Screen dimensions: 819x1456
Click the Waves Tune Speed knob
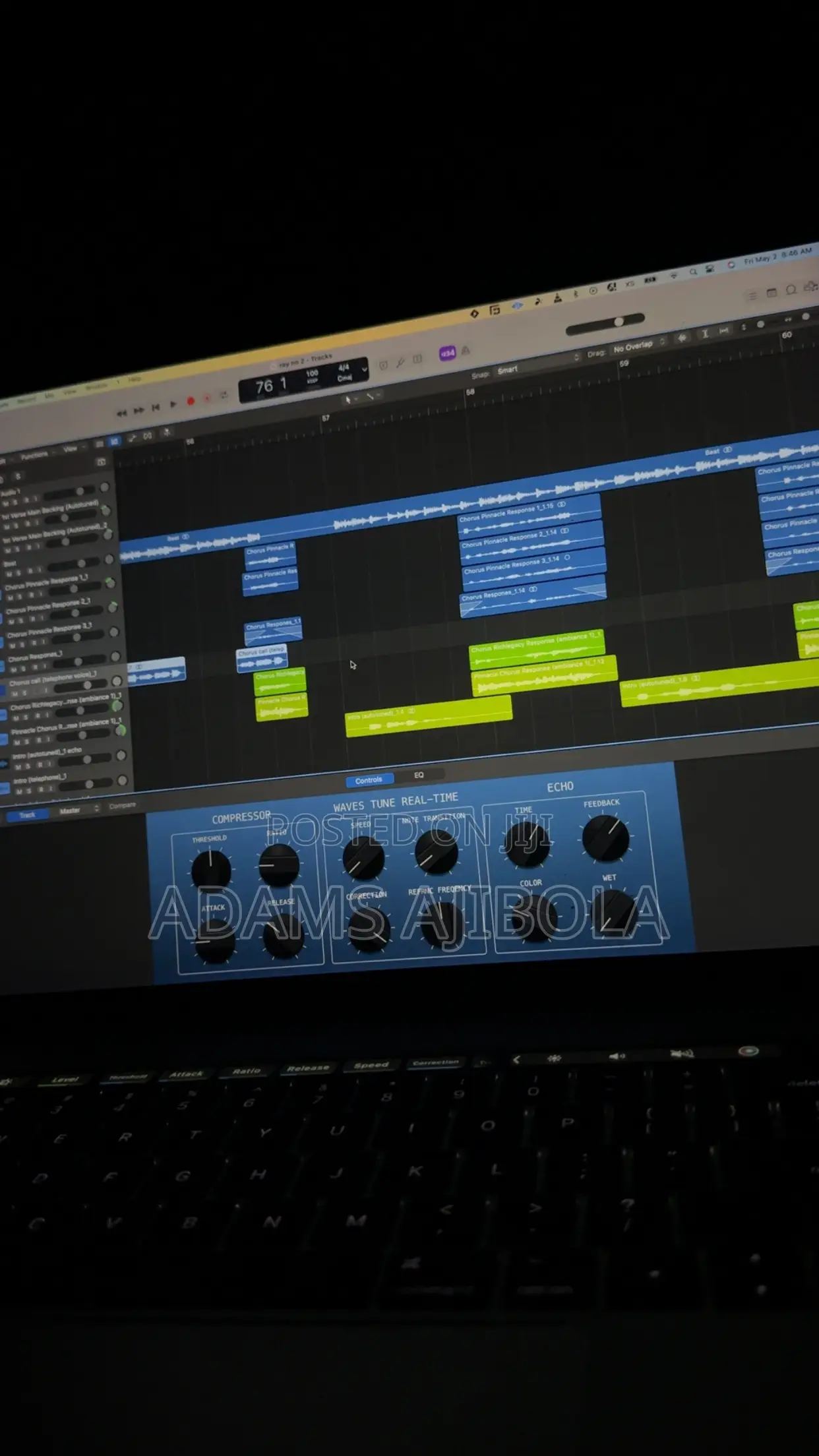(363, 859)
